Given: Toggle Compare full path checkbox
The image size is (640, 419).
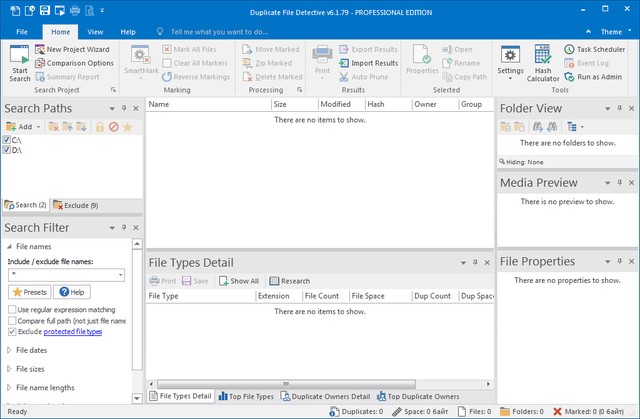Looking at the screenshot, I should [12, 321].
